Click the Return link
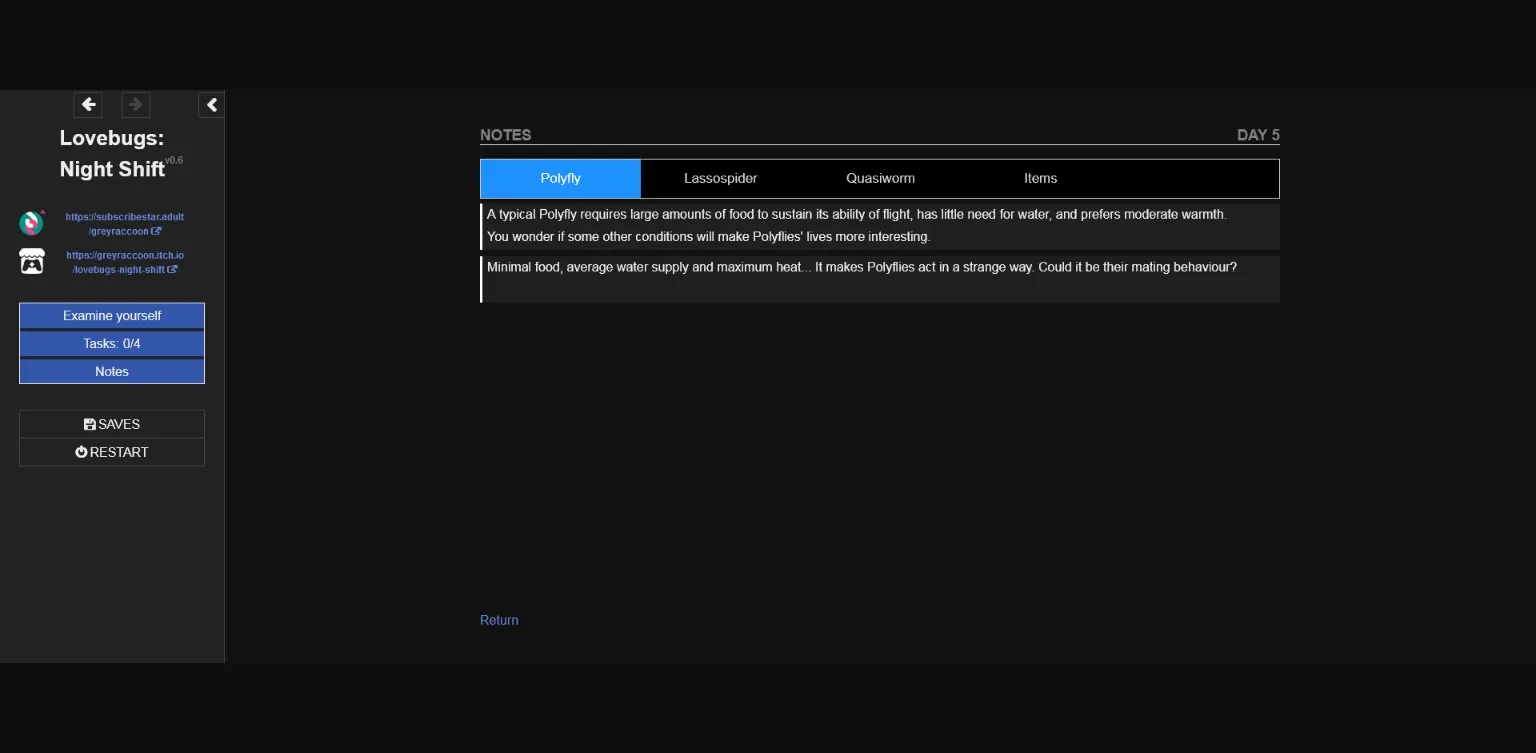1536x753 pixels. pos(498,620)
